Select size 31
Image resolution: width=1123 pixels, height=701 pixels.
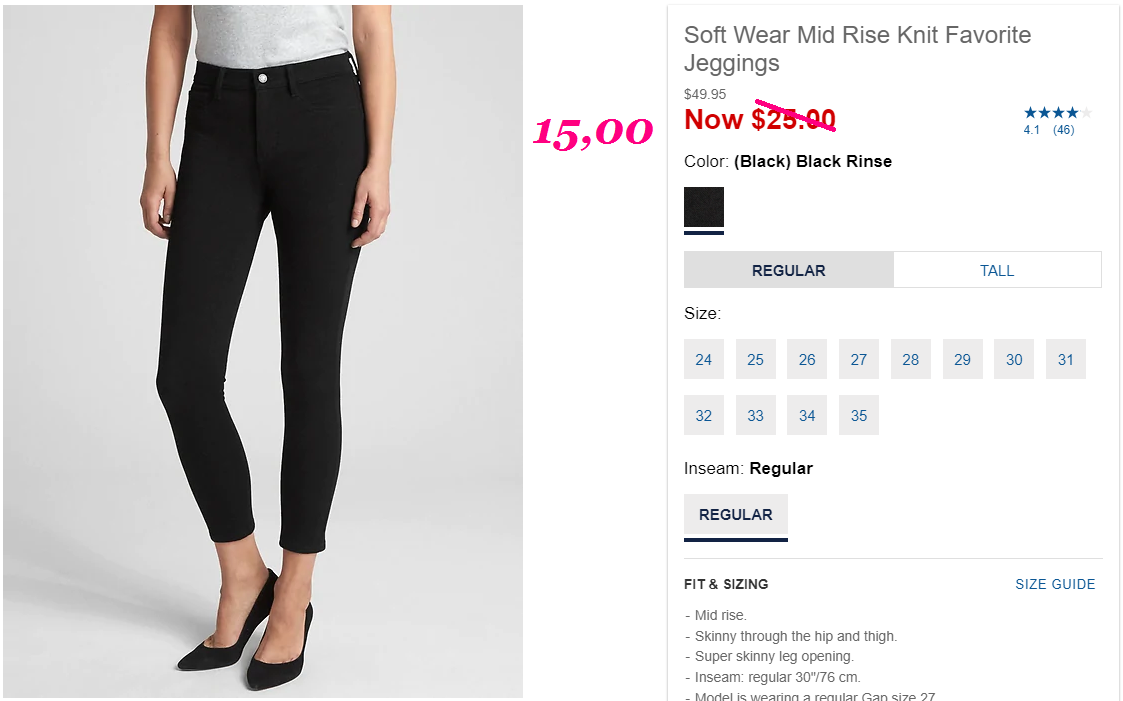point(1066,359)
